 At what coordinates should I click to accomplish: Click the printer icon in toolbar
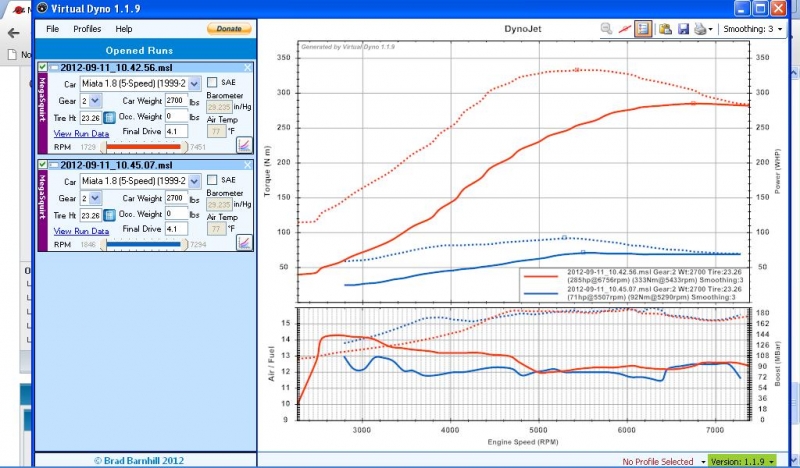coord(700,29)
